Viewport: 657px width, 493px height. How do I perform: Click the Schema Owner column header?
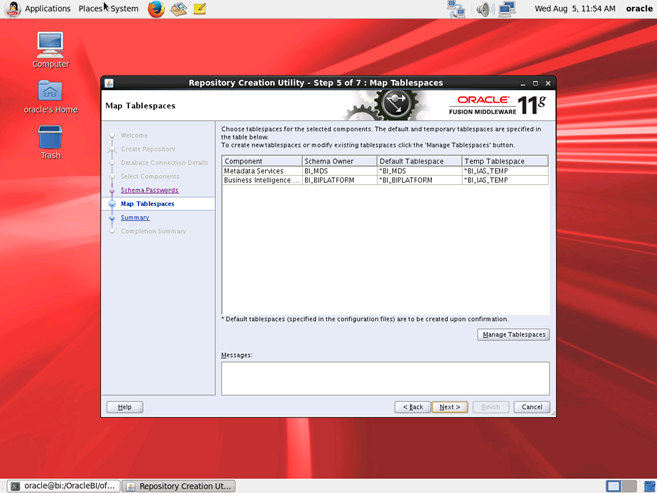click(339, 161)
